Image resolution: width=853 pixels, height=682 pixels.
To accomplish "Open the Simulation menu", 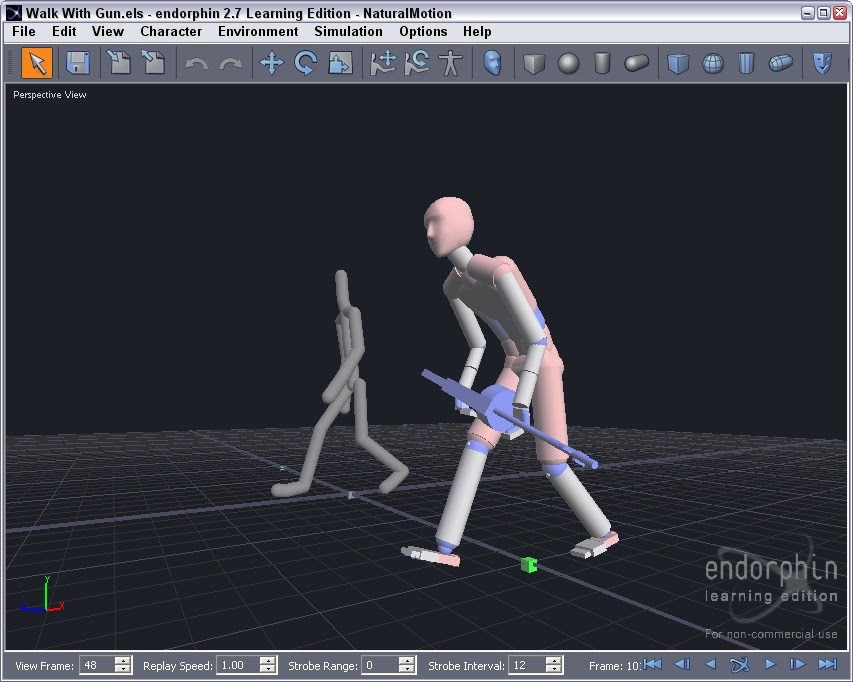I will [348, 32].
